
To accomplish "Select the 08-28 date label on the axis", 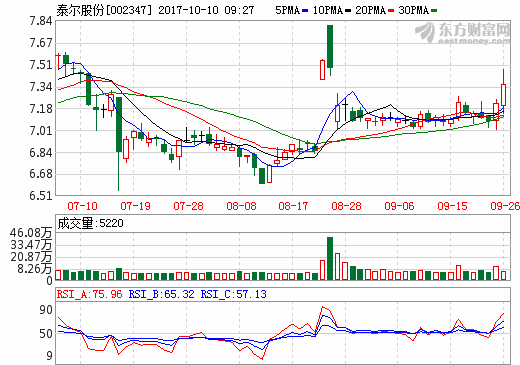I will tap(346, 206).
